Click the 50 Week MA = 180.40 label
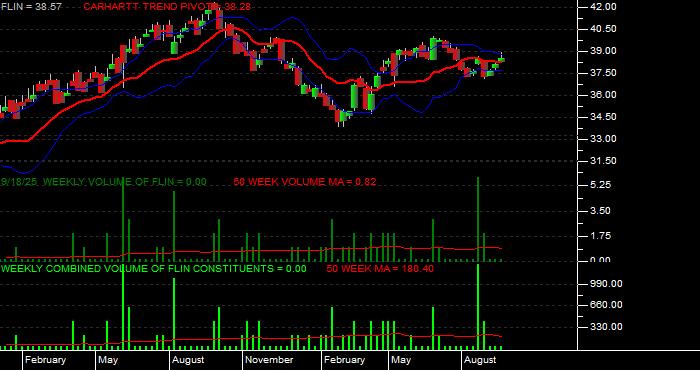Viewport: 700px width, 370px height. tap(380, 269)
